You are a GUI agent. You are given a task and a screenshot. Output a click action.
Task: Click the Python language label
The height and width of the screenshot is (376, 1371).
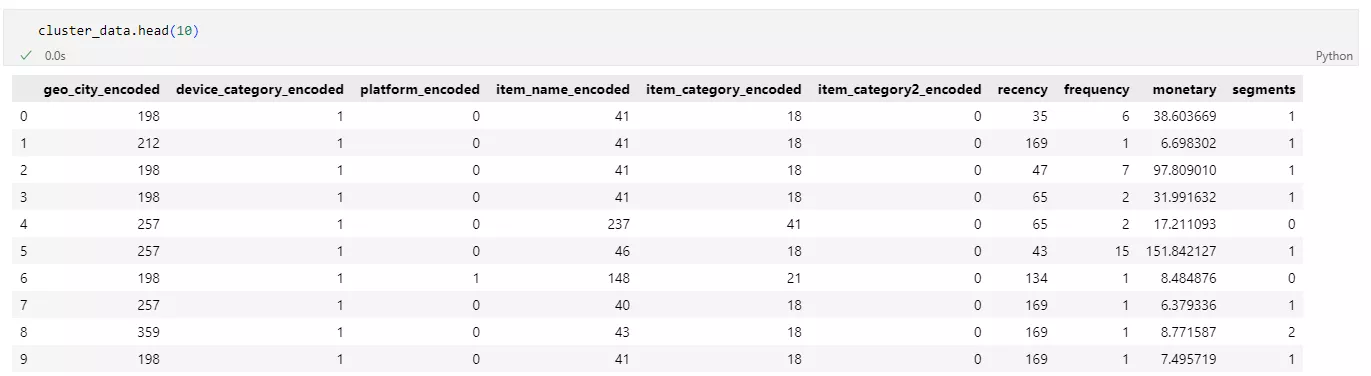click(x=1334, y=56)
